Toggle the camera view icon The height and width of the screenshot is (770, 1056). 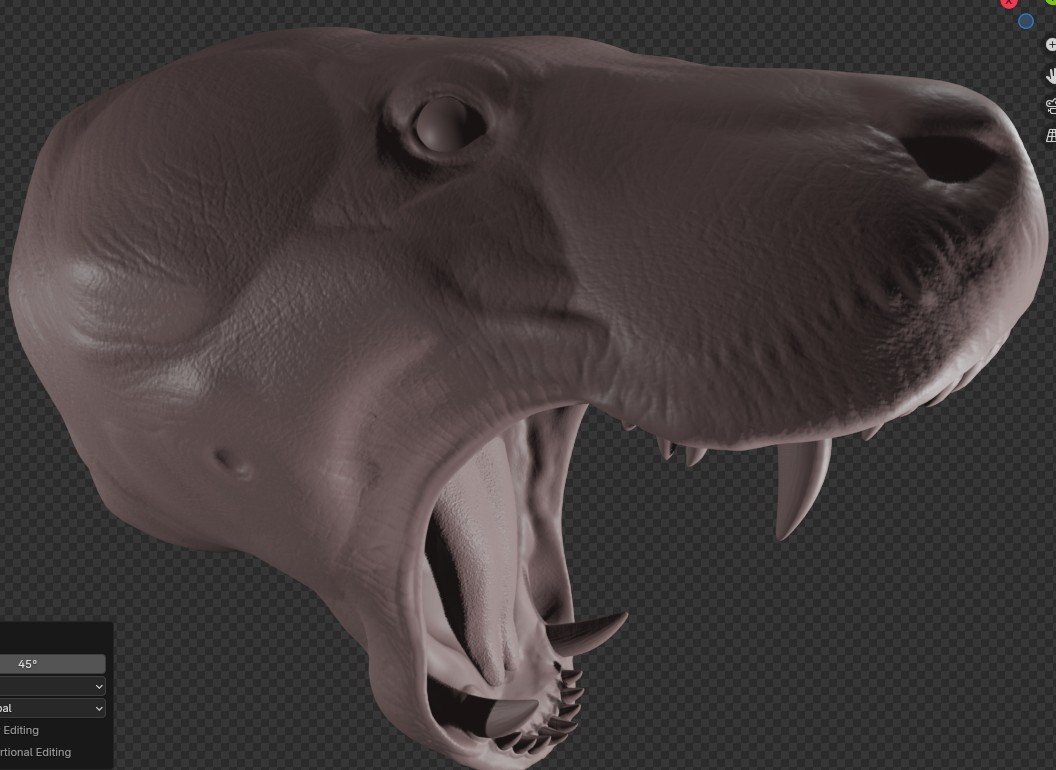coord(1051,105)
